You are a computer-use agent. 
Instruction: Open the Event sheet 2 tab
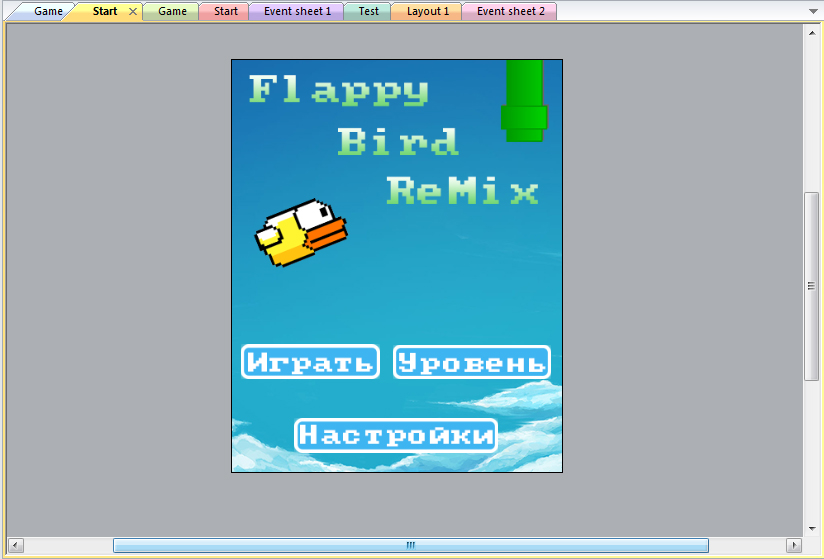coord(510,11)
